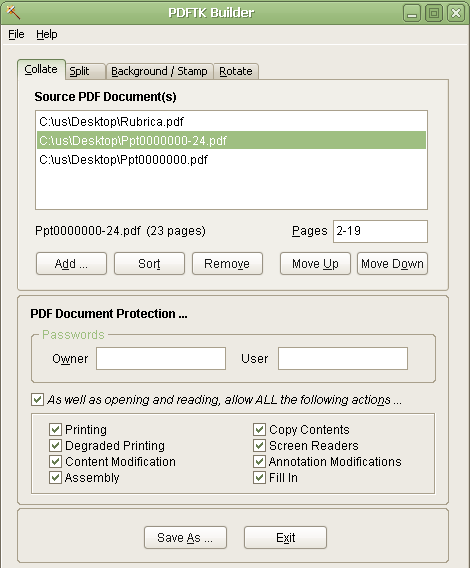
Task: Uncheck the Fill In permission
Action: click(259, 478)
